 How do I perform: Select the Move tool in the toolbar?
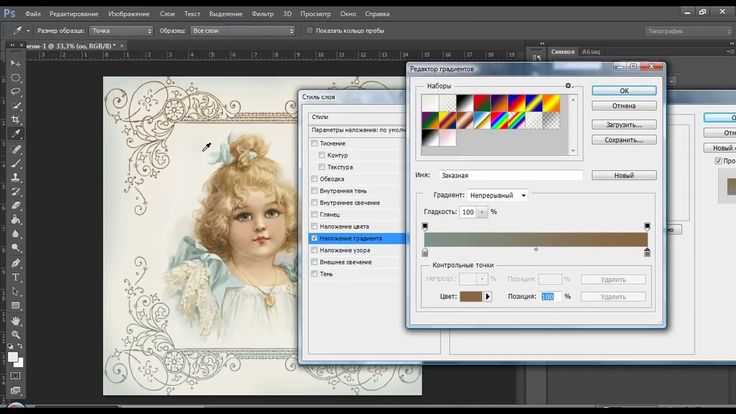(x=15, y=62)
